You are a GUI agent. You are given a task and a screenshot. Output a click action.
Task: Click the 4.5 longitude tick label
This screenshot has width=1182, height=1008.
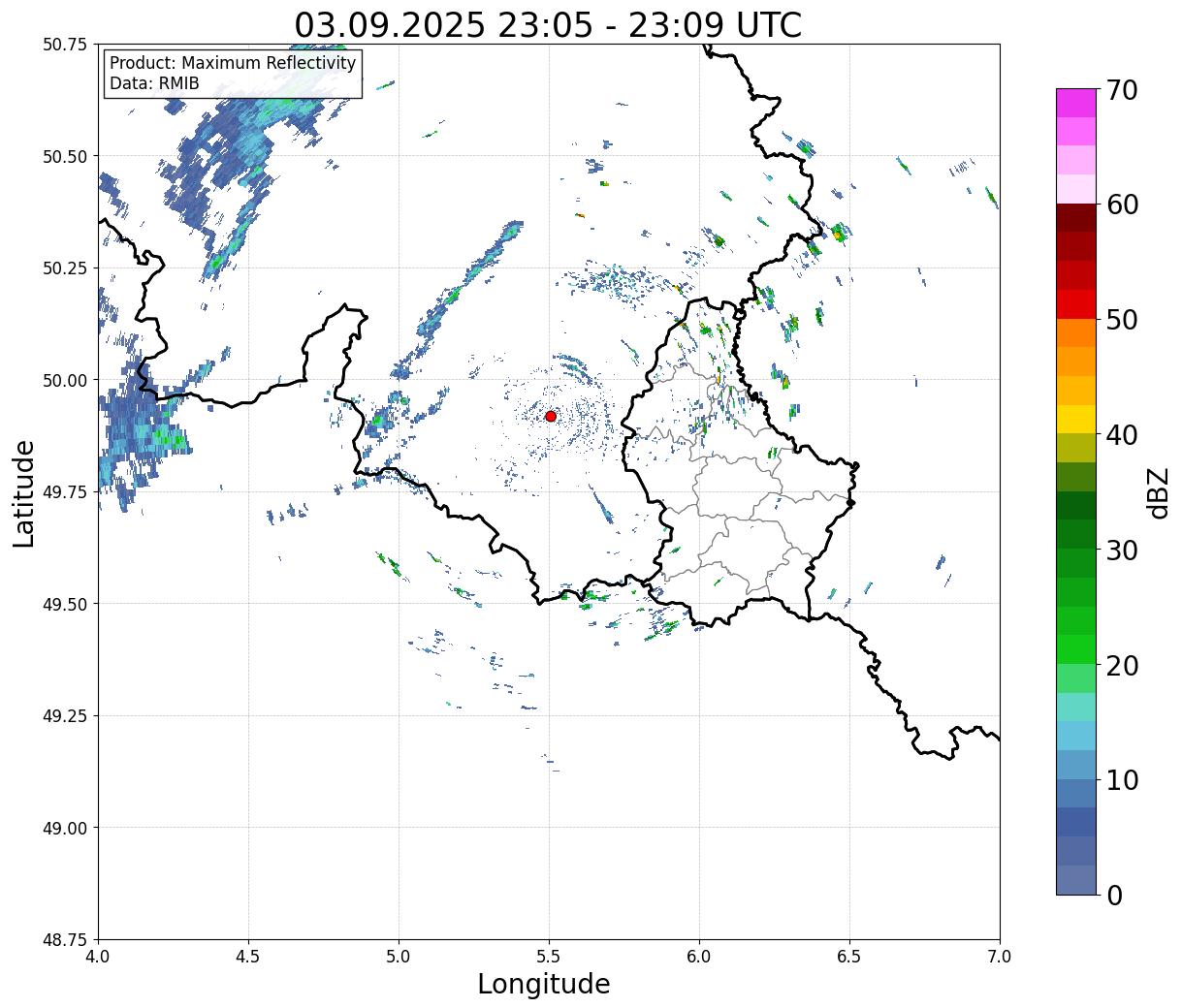(x=248, y=957)
